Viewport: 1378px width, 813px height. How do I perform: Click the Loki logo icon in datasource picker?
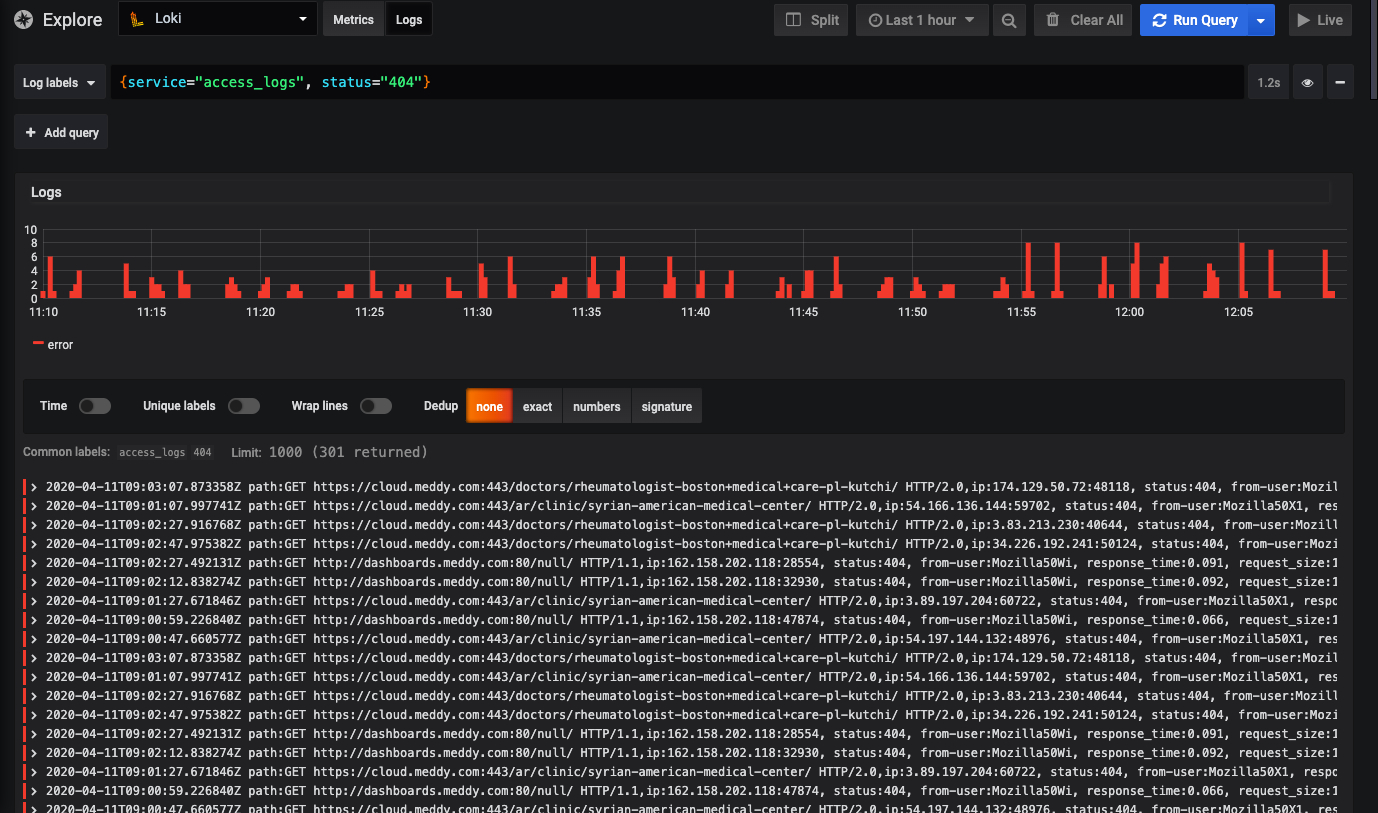tap(137, 19)
